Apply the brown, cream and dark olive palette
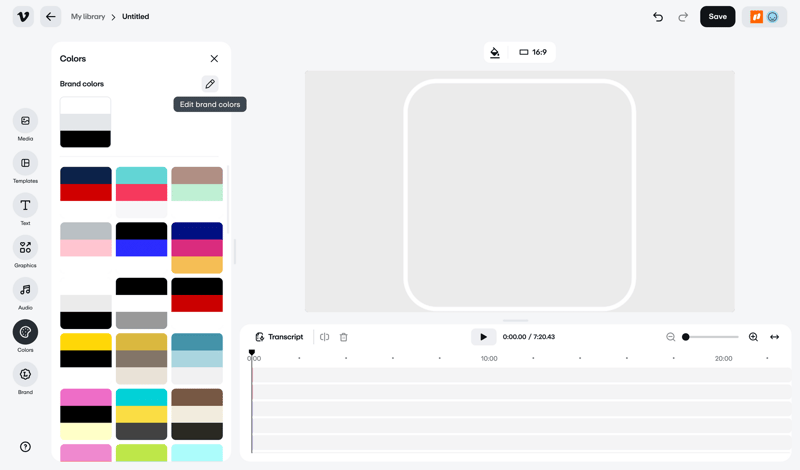Image resolution: width=800 pixels, height=470 pixels. 197,414
